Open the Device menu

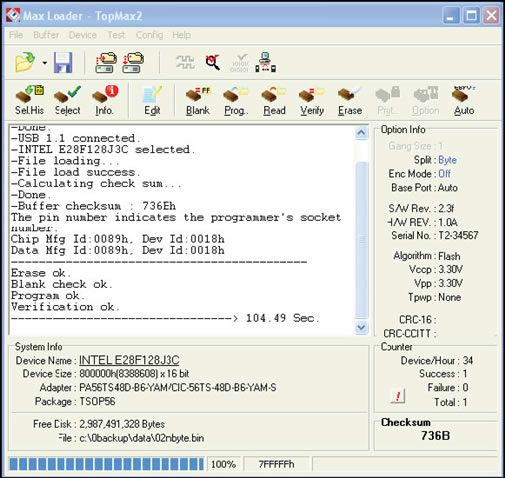(x=83, y=35)
